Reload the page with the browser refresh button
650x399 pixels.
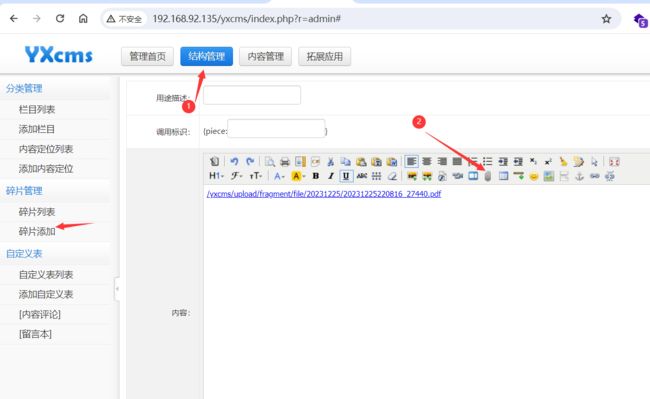[x=60, y=18]
